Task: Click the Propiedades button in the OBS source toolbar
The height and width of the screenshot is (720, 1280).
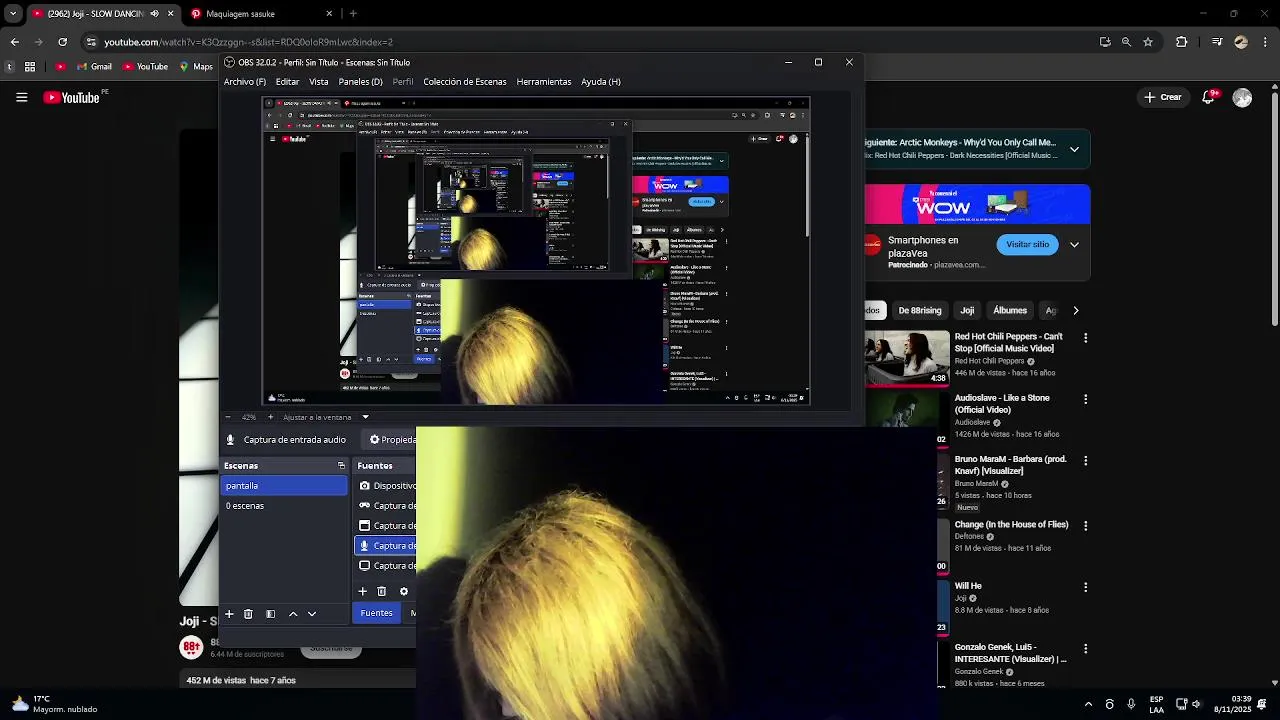Action: pyautogui.click(x=389, y=439)
